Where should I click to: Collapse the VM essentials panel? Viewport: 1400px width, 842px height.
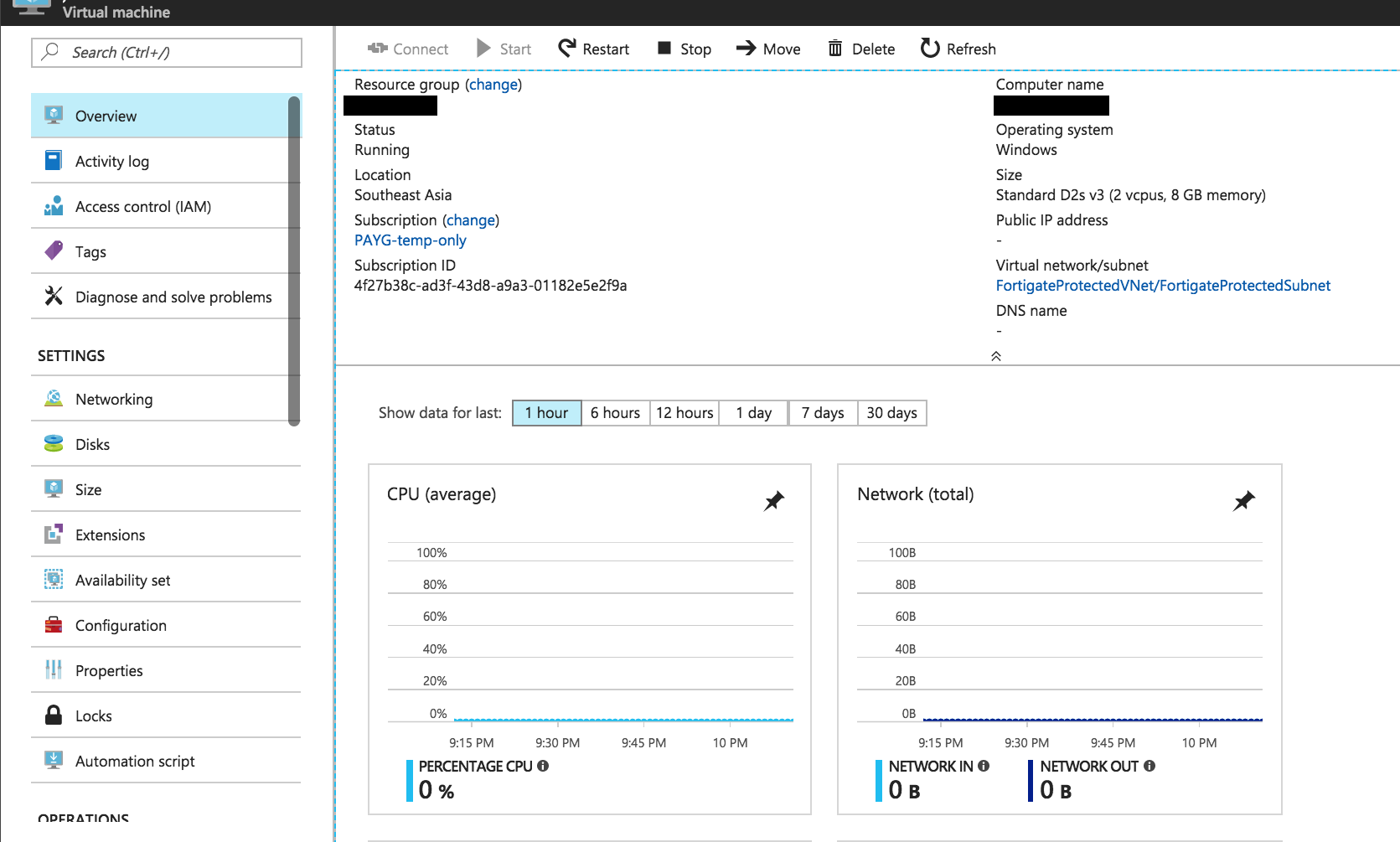(x=995, y=355)
